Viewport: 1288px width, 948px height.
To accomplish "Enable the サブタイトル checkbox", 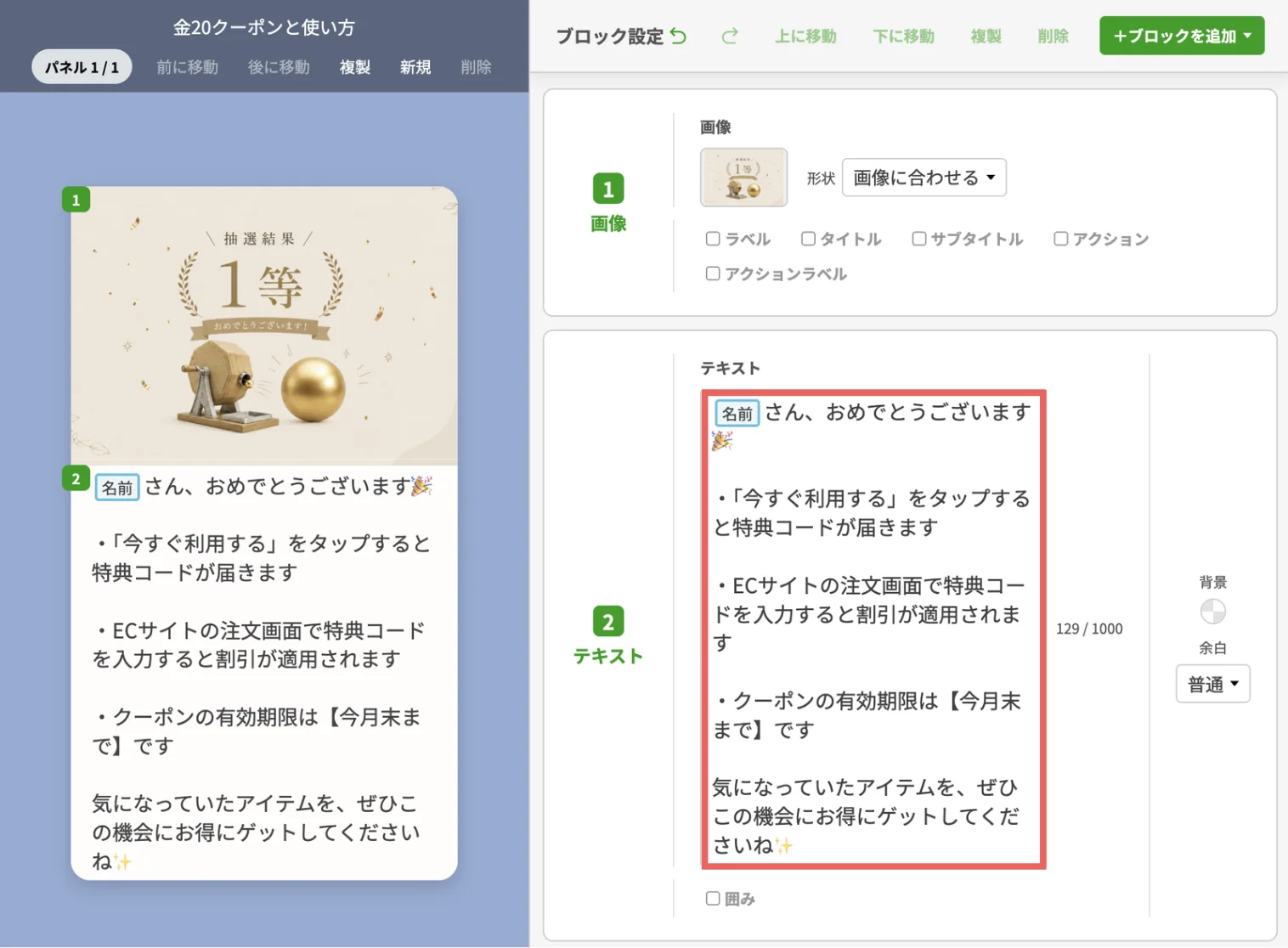I will [918, 239].
